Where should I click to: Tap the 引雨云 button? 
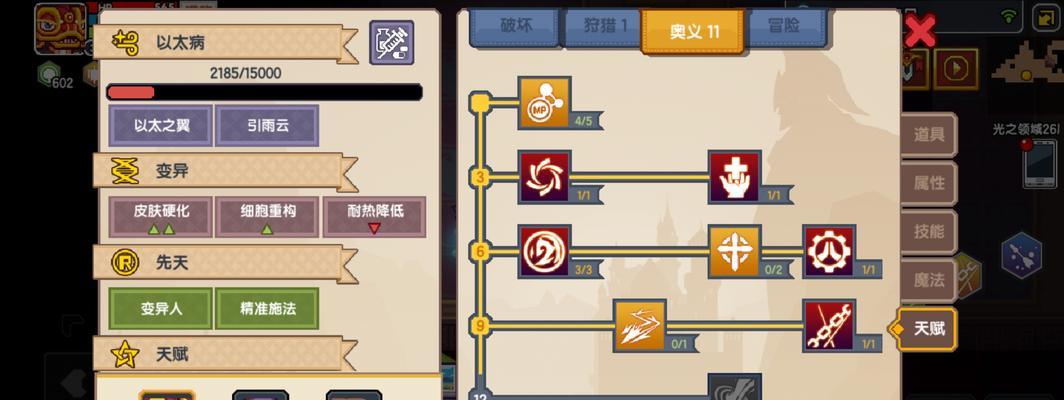point(267,126)
